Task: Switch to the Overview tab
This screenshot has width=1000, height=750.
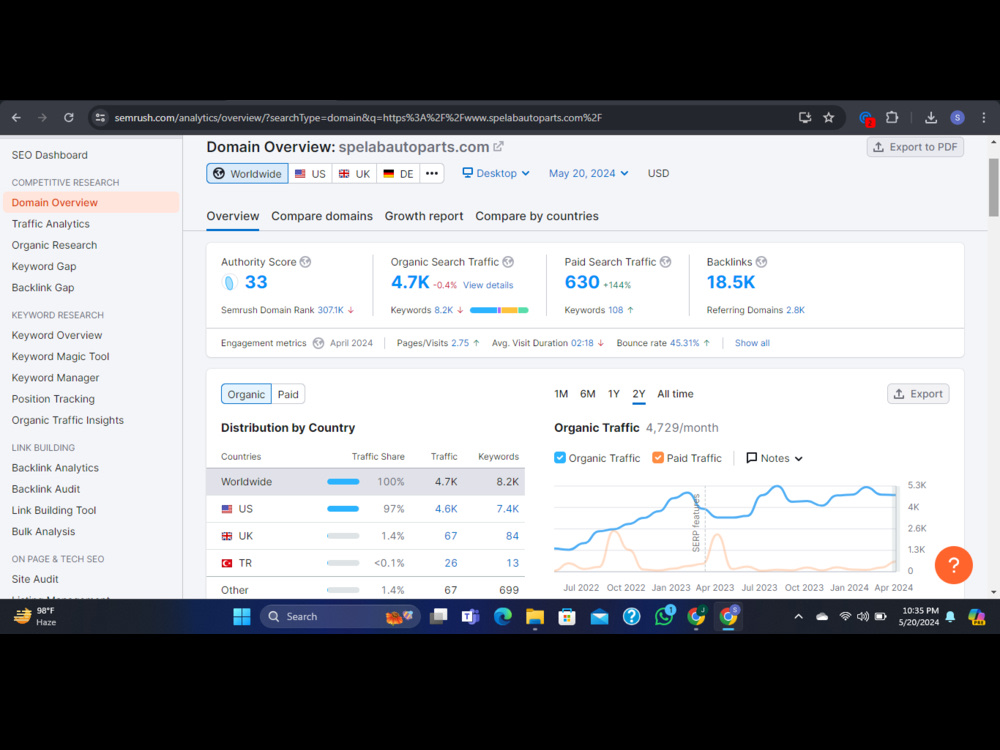Action: [233, 216]
